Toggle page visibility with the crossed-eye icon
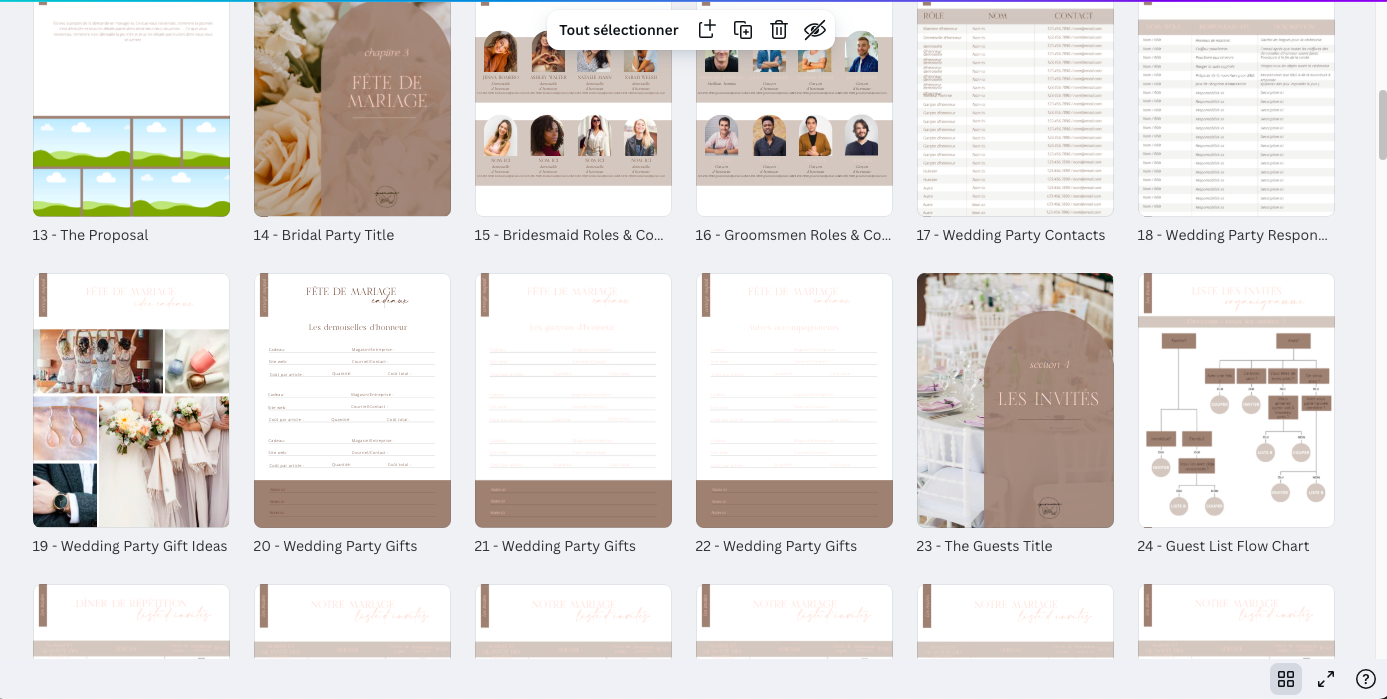1387x699 pixels. (815, 30)
